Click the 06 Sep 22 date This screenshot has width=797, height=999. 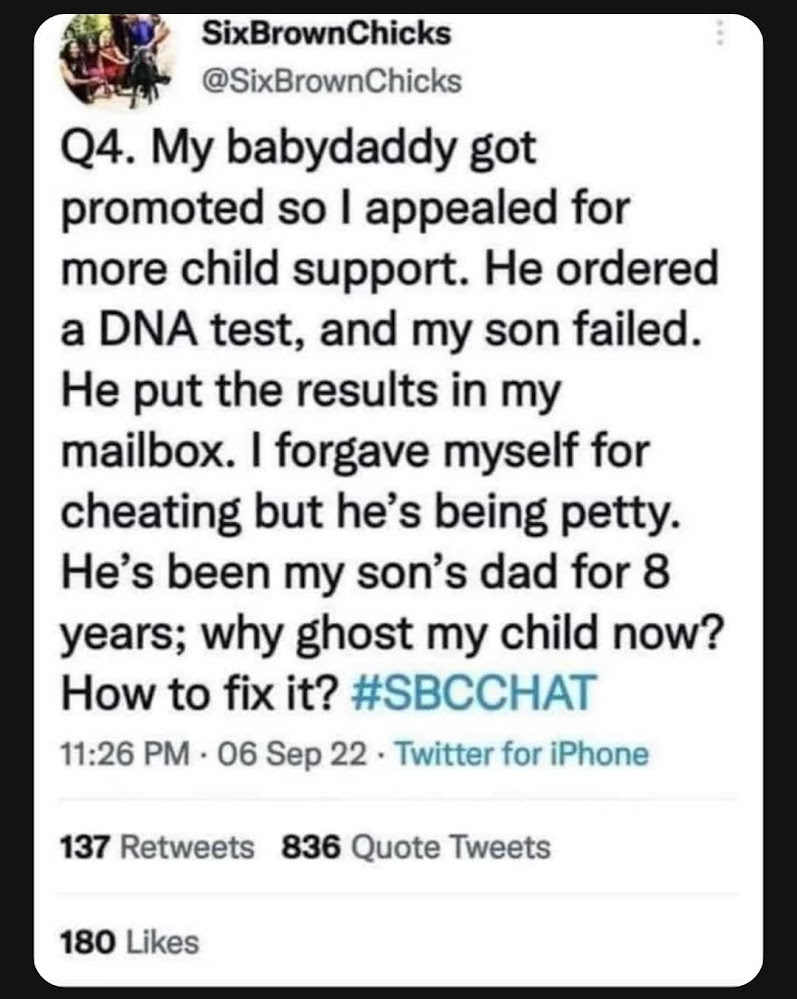coord(292,754)
